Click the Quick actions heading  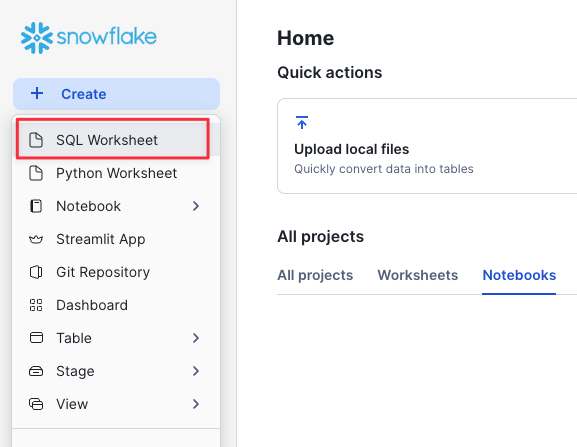[x=329, y=72]
